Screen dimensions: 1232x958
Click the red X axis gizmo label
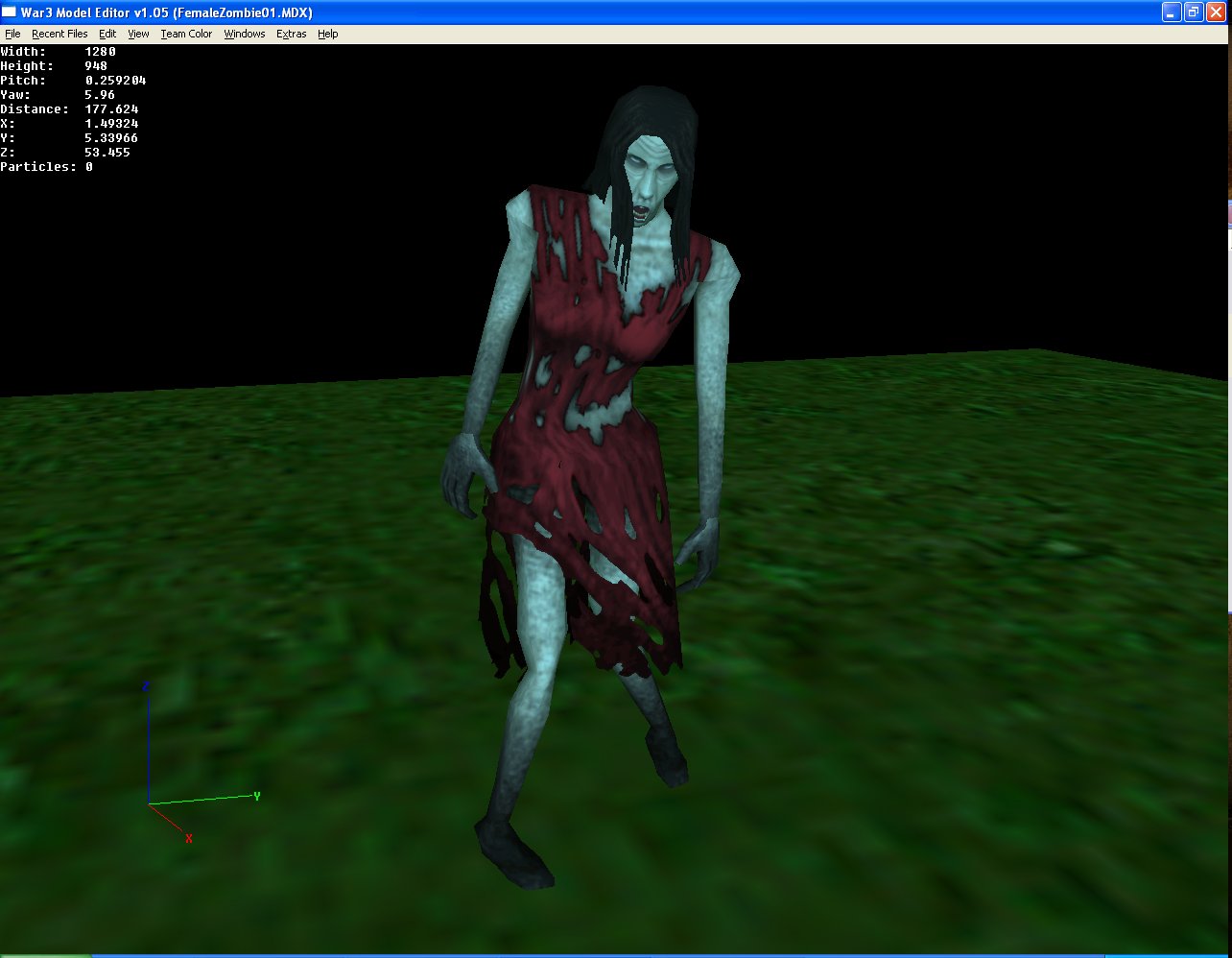coord(189,838)
